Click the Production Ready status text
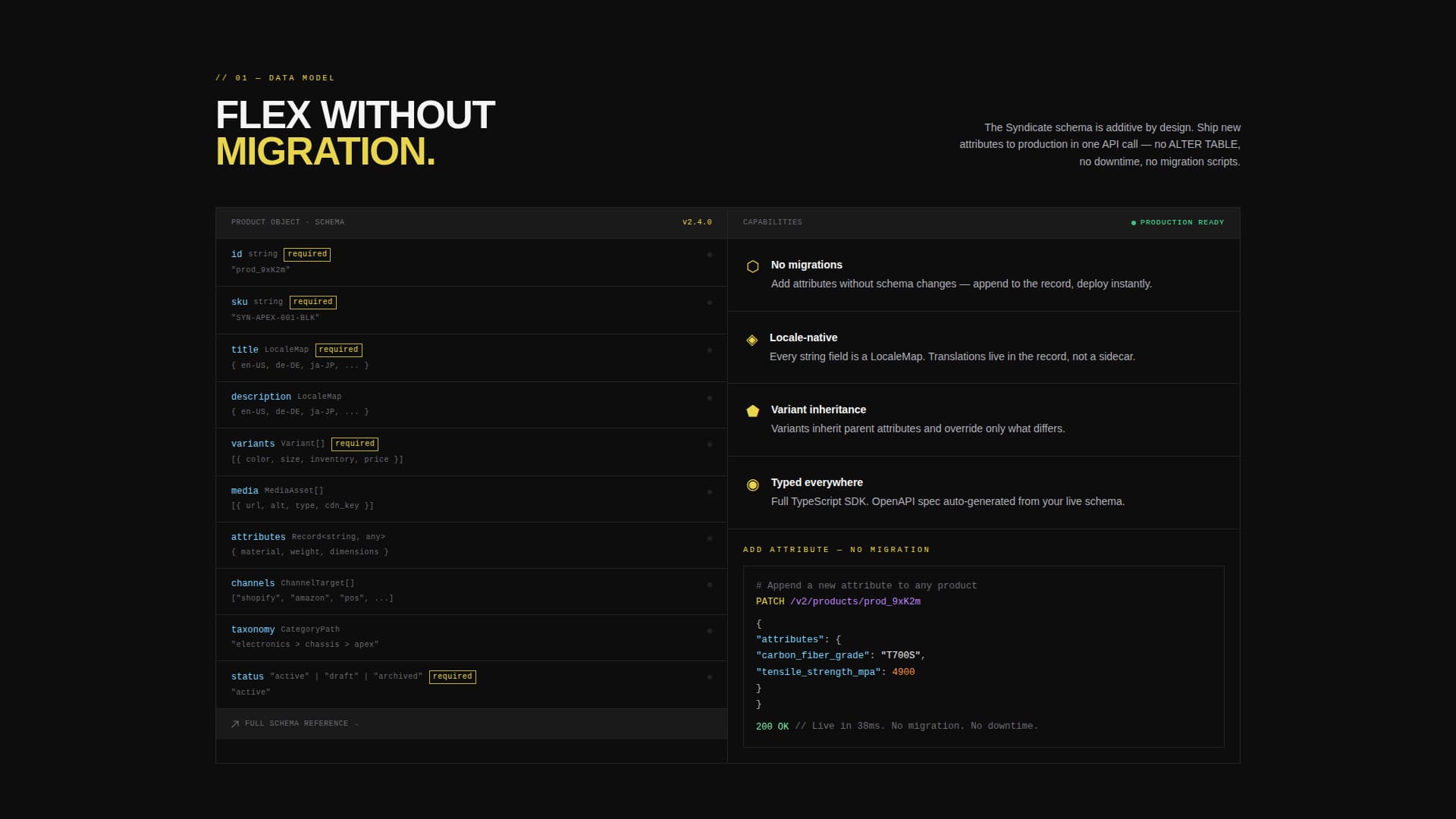 tap(1181, 222)
